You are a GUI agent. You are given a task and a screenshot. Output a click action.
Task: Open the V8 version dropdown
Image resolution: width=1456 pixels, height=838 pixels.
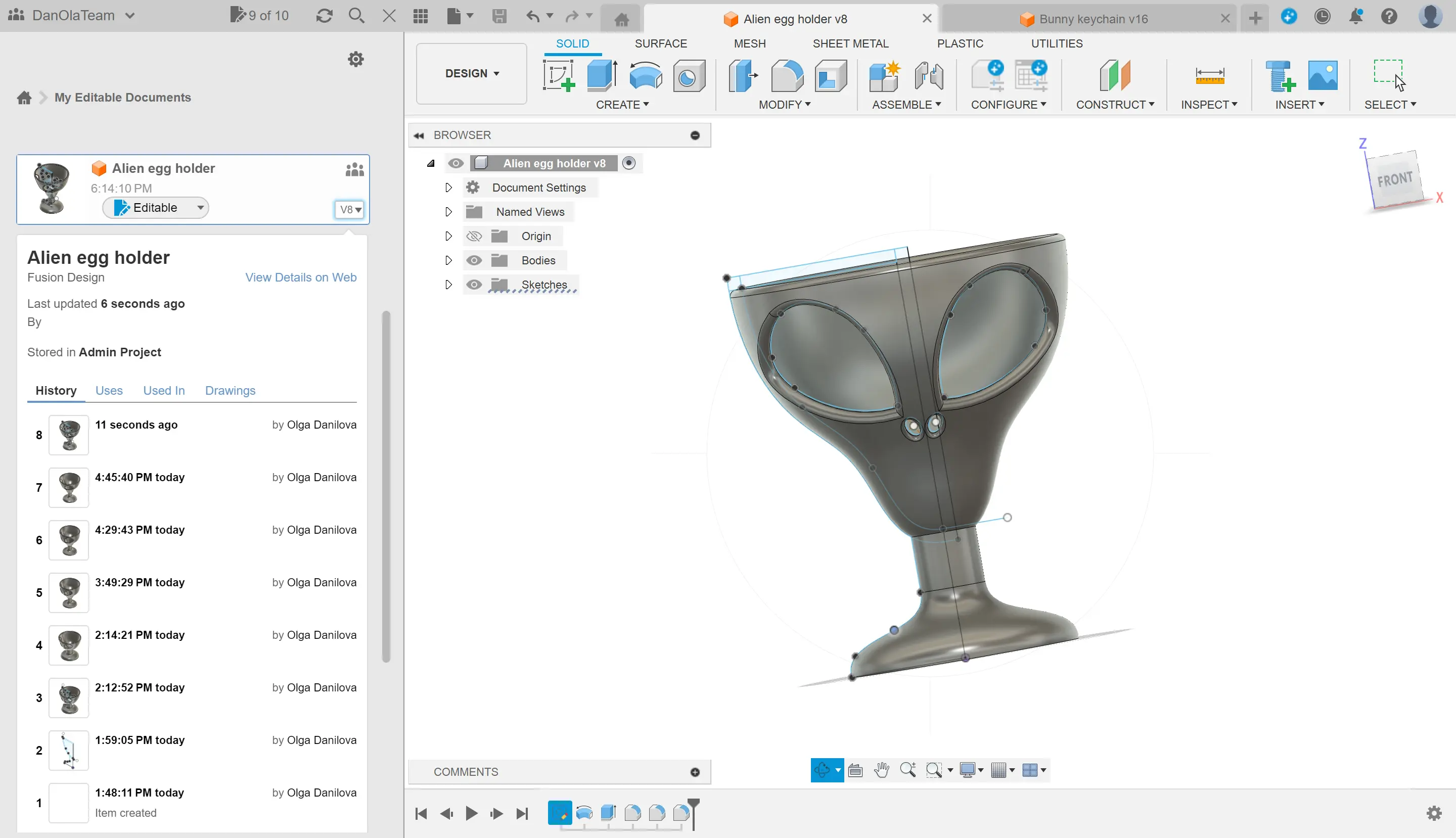[350, 209]
